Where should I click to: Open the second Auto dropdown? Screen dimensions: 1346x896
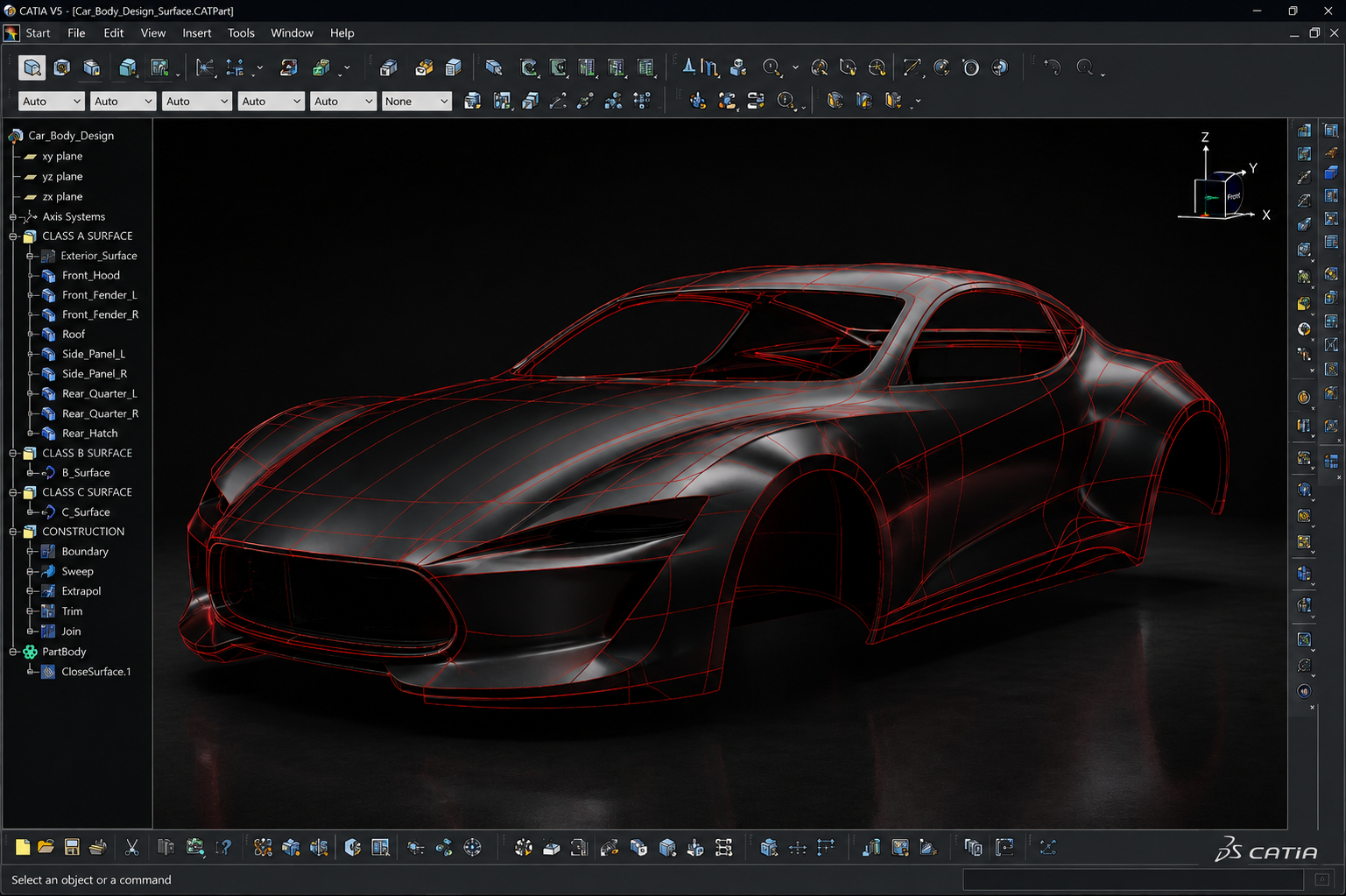123,102
